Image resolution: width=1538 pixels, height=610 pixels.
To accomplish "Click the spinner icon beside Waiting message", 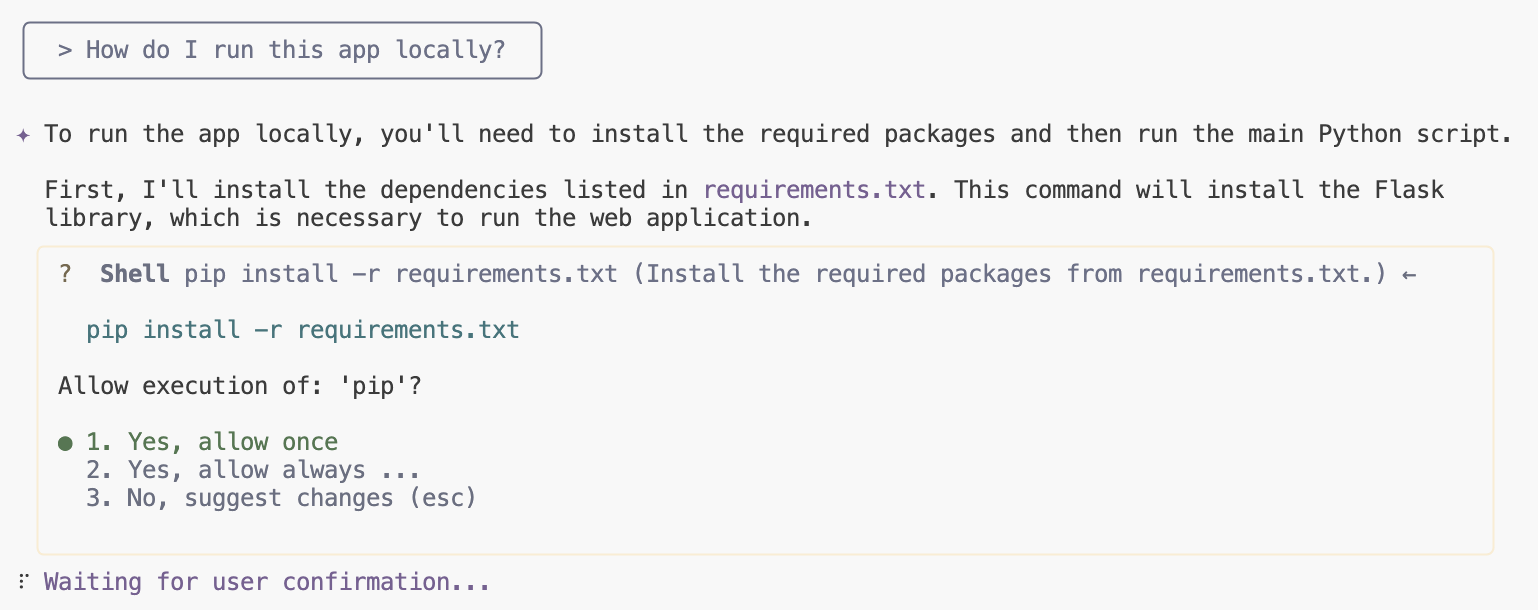I will coord(22,582).
